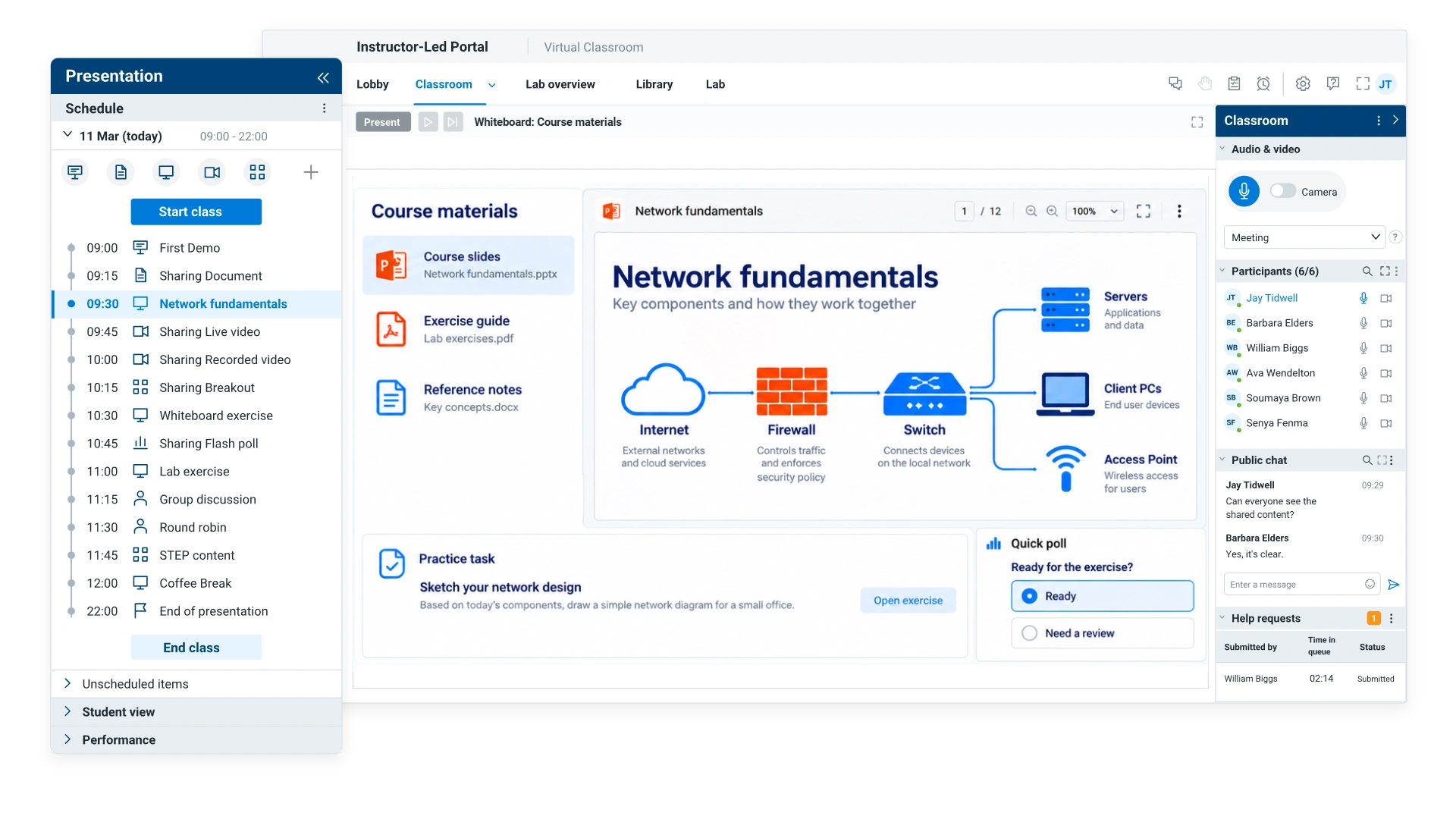Click the plus icon in schedule toolbar
This screenshot has height=819, width=1456.
point(311,172)
